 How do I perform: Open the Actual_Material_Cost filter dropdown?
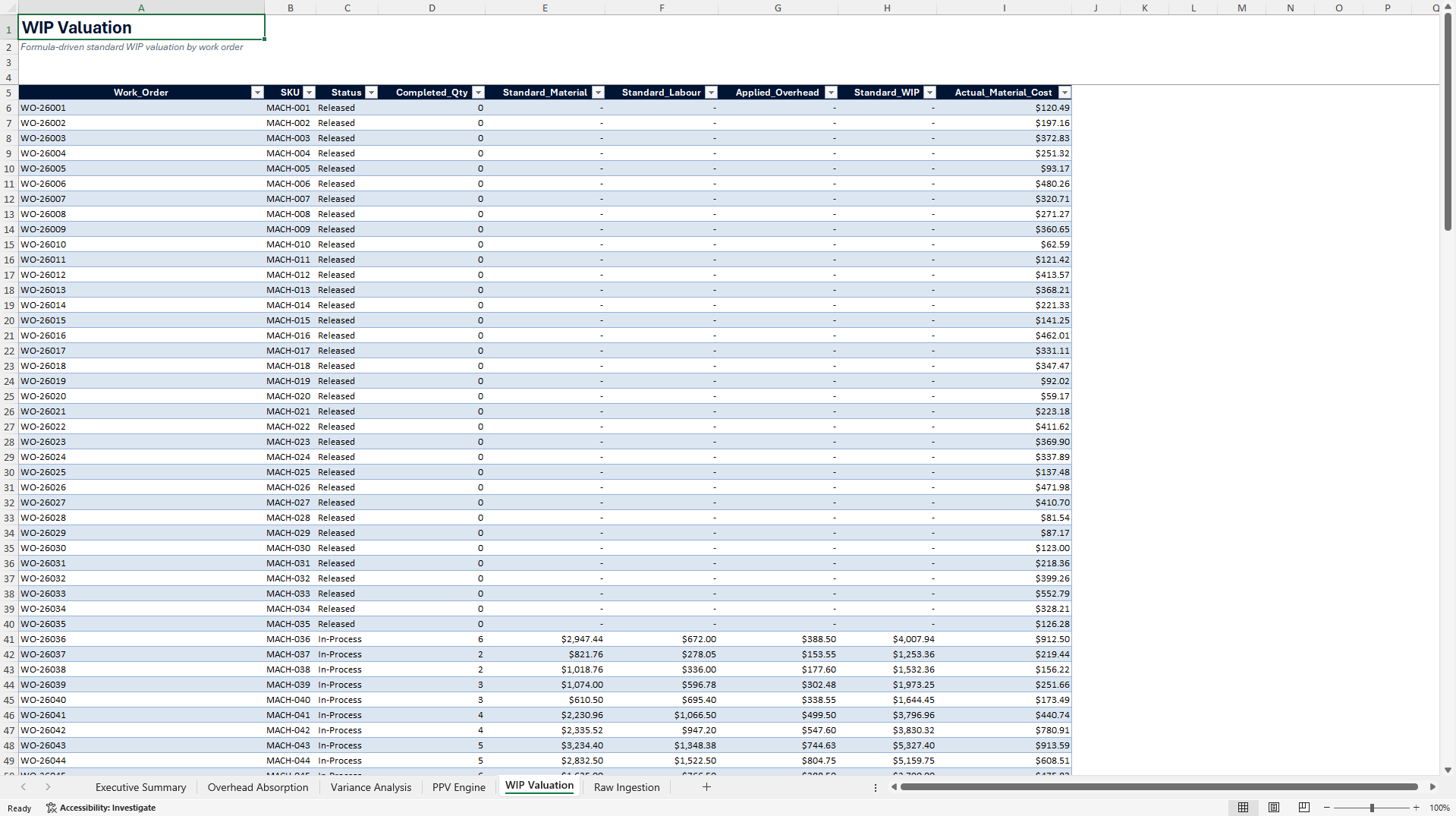[1064, 93]
